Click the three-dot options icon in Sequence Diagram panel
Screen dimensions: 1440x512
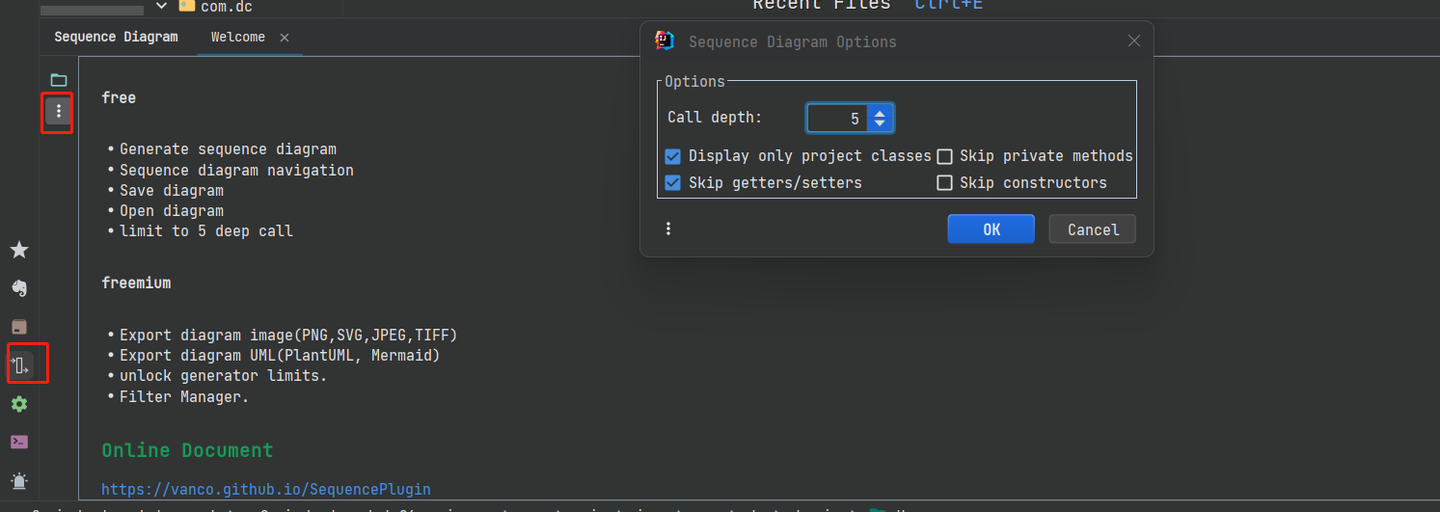(x=59, y=111)
